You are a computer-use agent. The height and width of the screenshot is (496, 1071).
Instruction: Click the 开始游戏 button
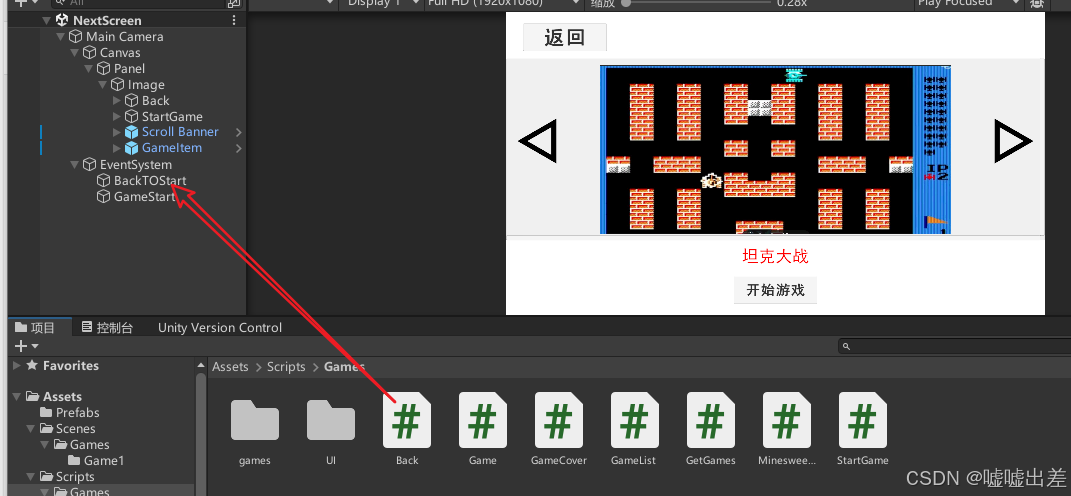[x=775, y=290]
